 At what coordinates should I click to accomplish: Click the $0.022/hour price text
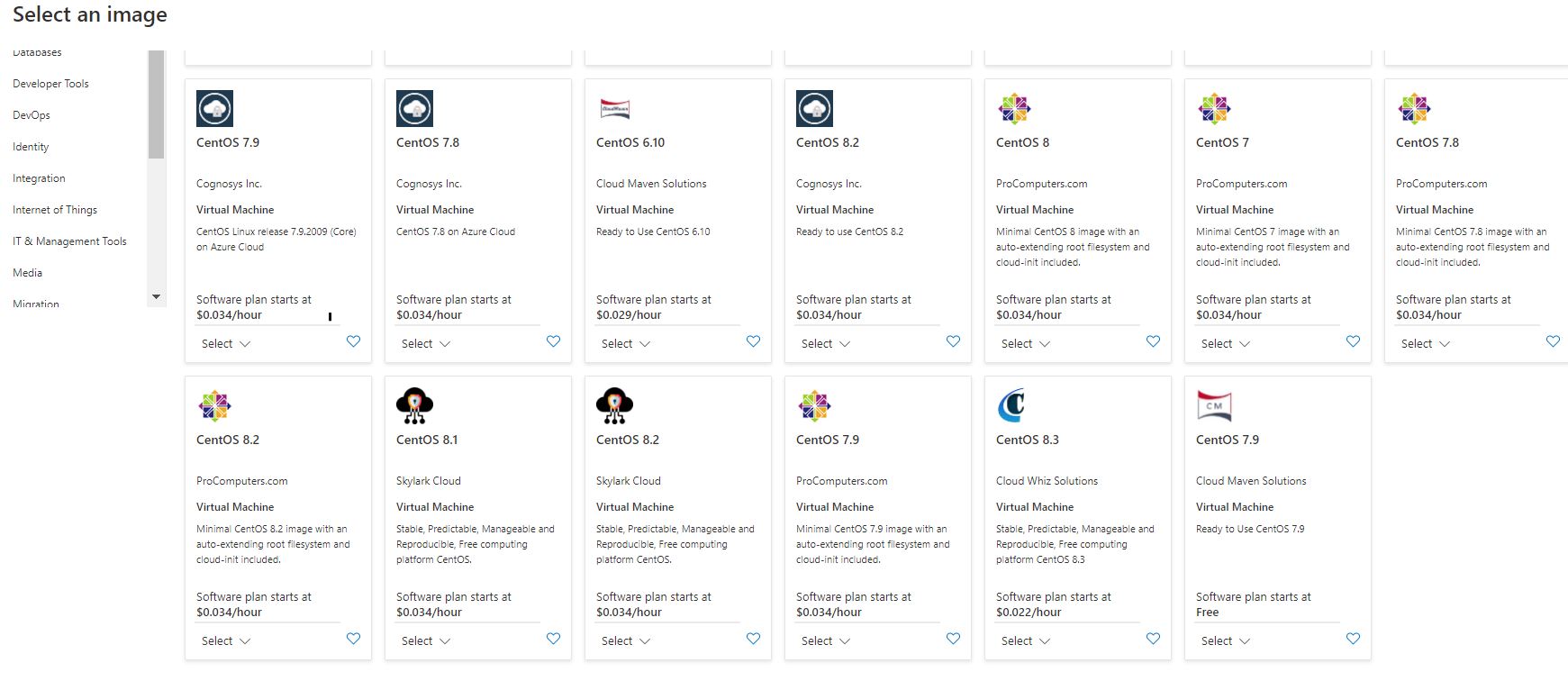pos(1029,613)
